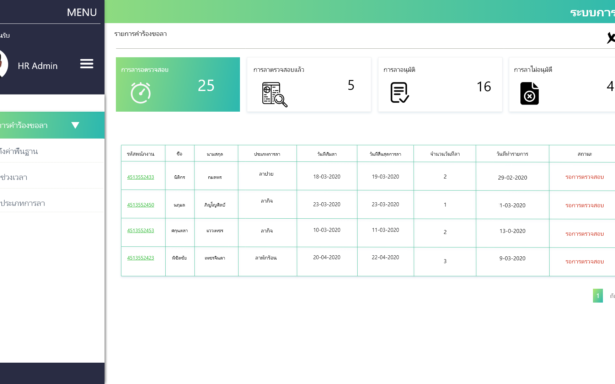This screenshot has height=384, width=615.
Task: Select the approved leave card showing 16
Action: [440, 85]
